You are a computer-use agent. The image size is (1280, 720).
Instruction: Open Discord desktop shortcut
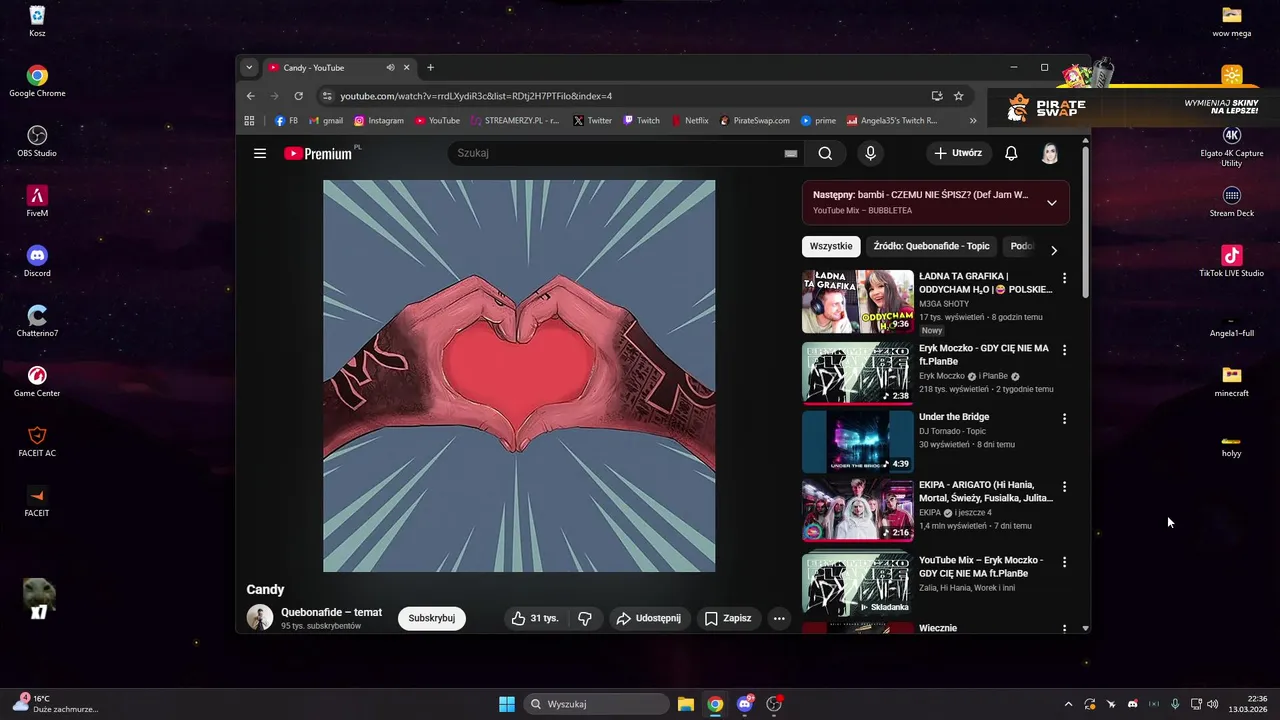pyautogui.click(x=37, y=261)
